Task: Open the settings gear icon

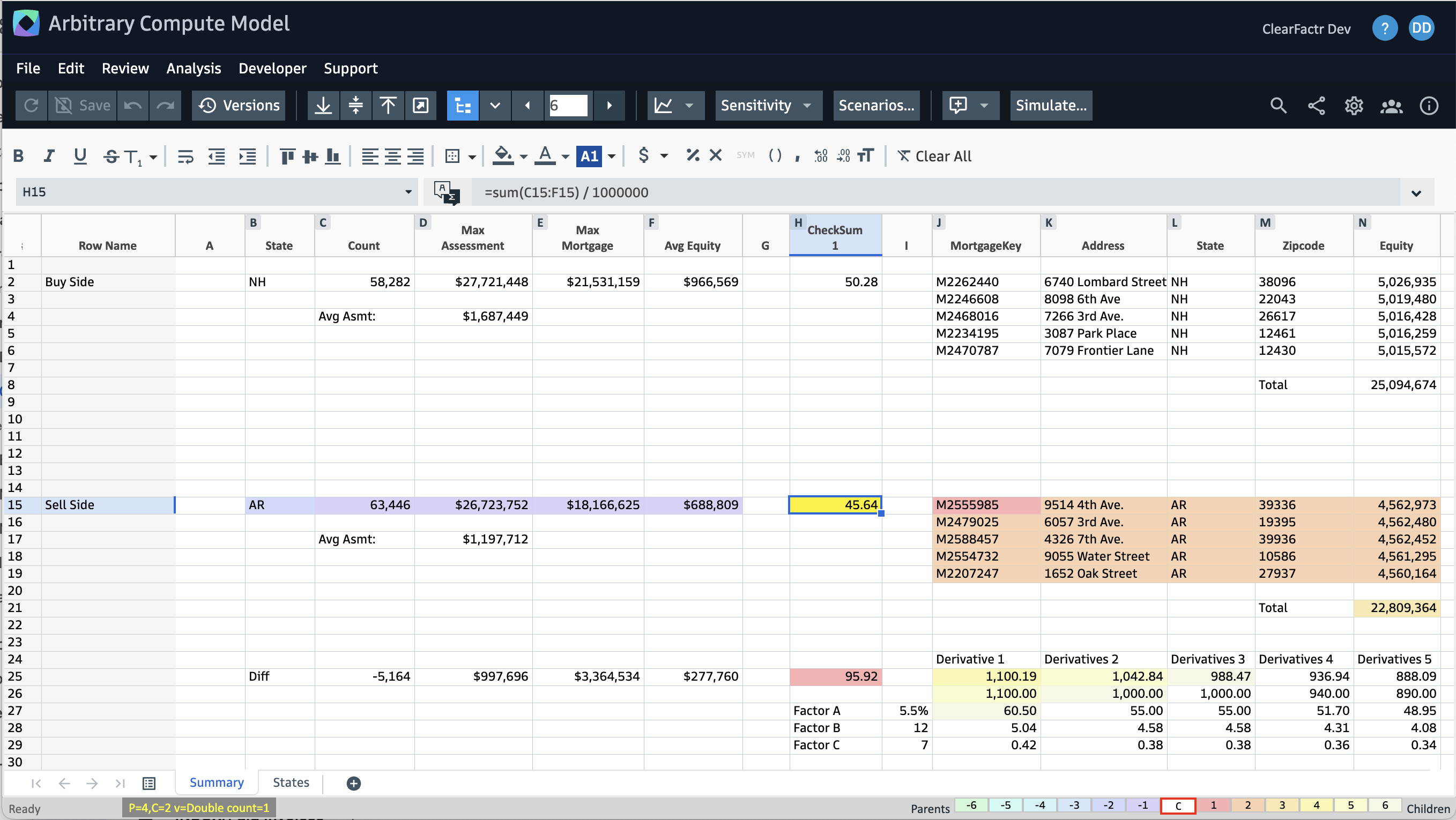Action: point(1353,106)
